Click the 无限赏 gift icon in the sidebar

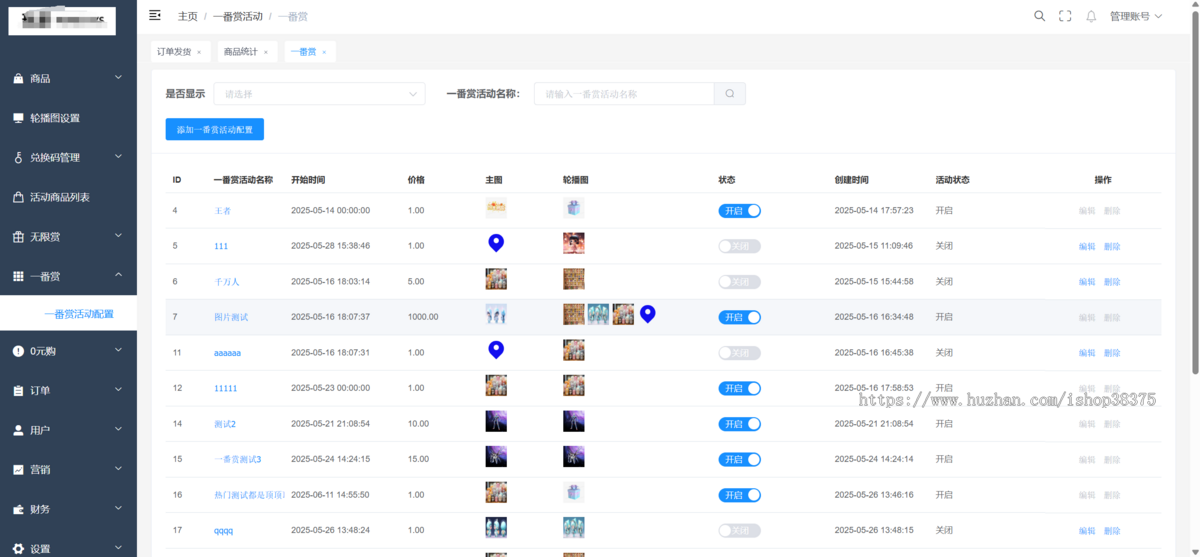click(18, 237)
